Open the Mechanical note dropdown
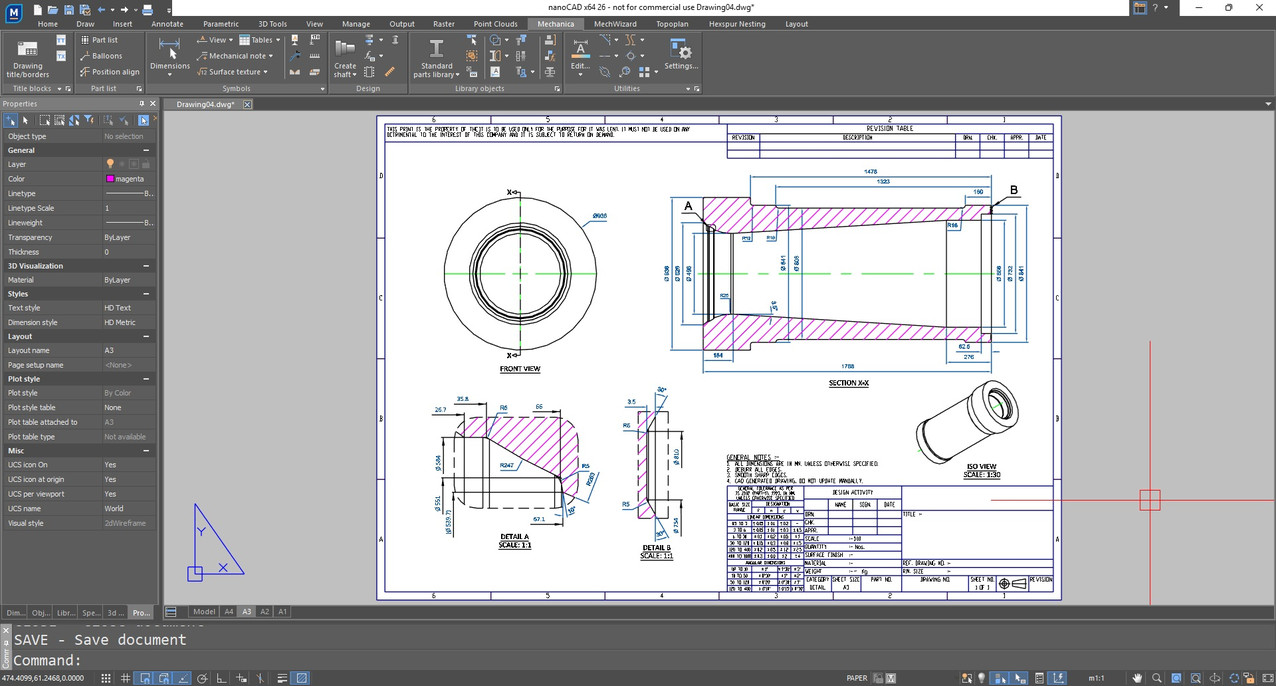 235,56
